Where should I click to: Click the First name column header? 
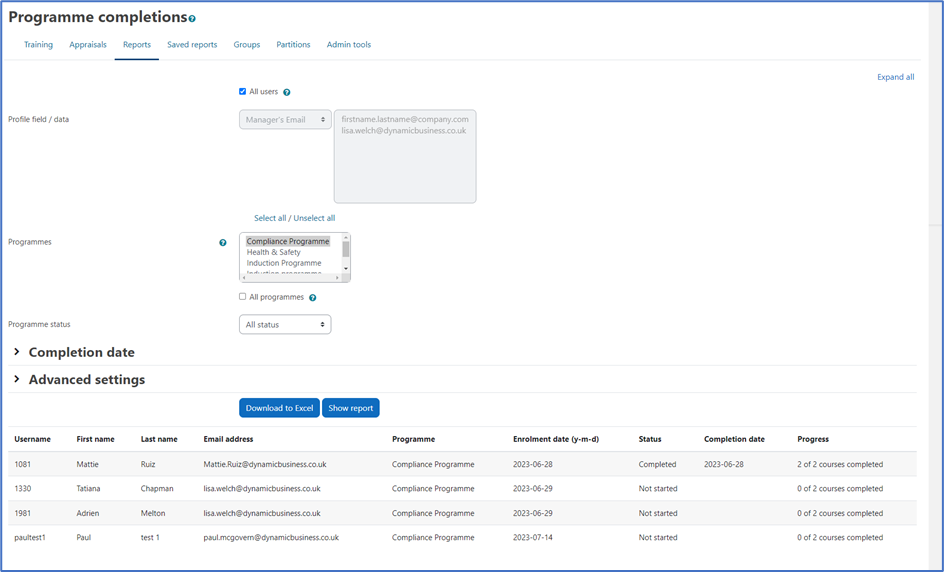(x=95, y=440)
